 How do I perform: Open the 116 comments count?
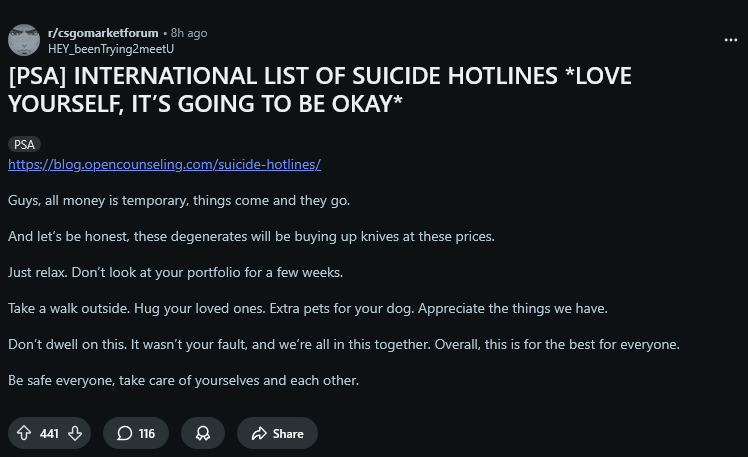coord(147,433)
